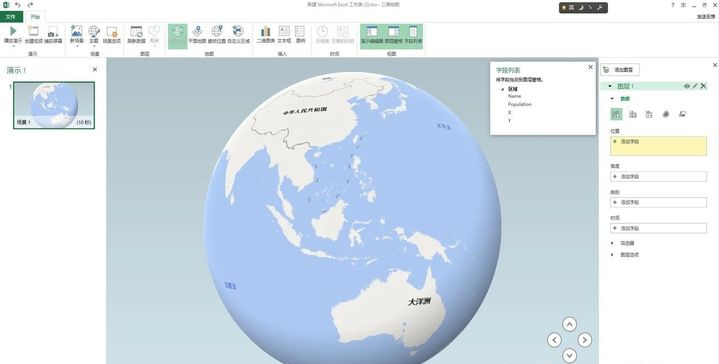The image size is (719, 364).
Task: Choose the heat map visualization type icon
Action: pyautogui.click(x=666, y=114)
